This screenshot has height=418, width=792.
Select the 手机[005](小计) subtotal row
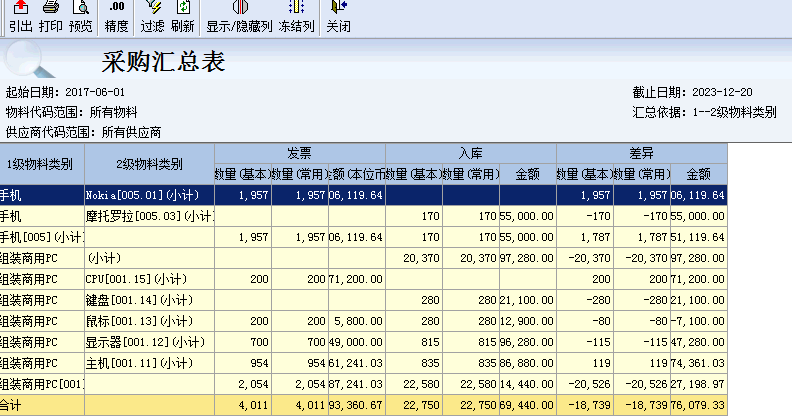pyautogui.click(x=364, y=237)
